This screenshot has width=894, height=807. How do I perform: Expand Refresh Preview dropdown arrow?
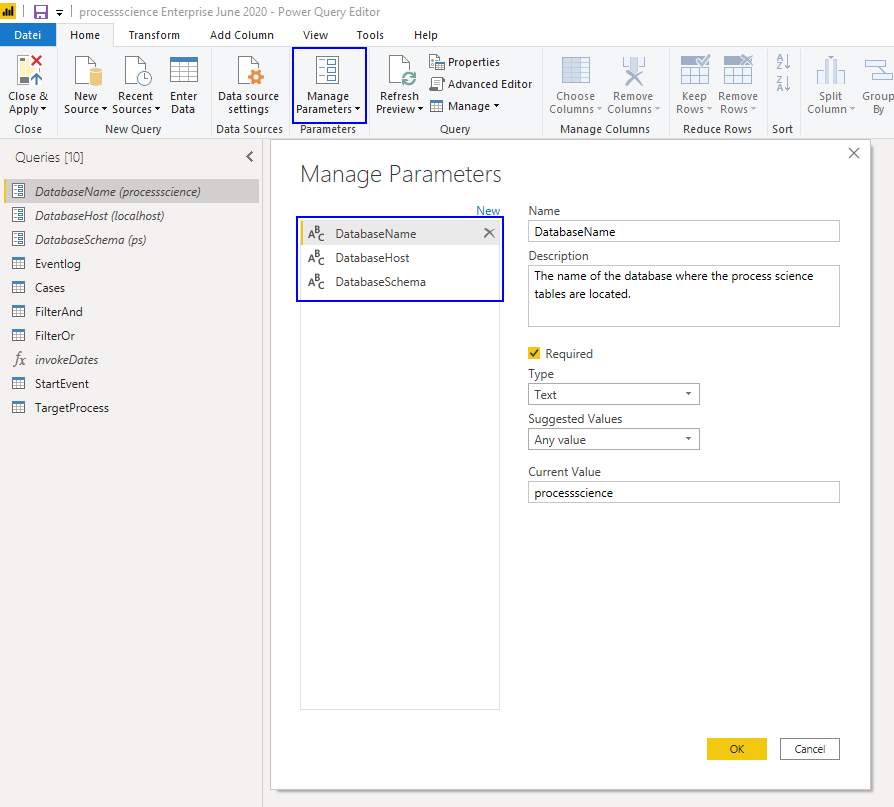click(x=420, y=109)
